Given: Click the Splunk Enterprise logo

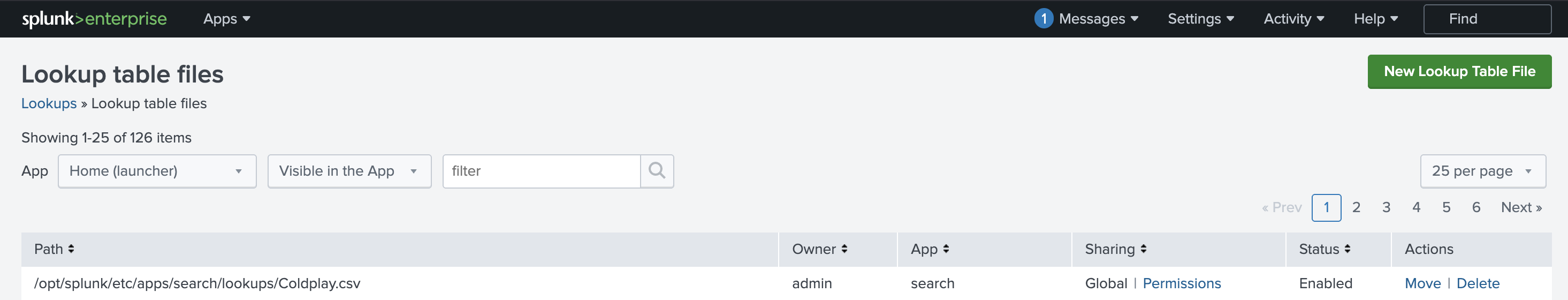Looking at the screenshot, I should pos(94,19).
